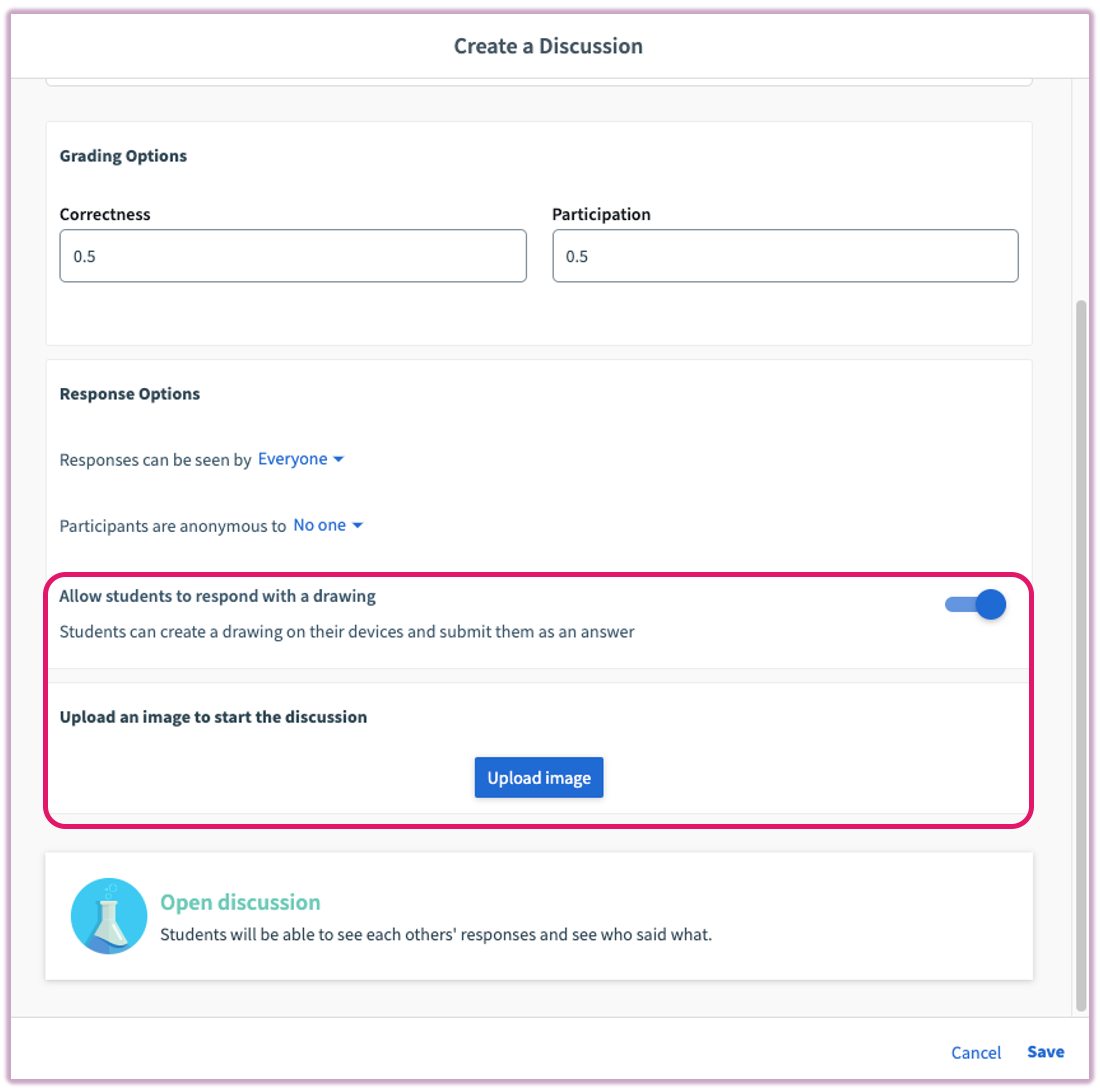Click the Upload an image to start label
The image size is (1100, 1090).
point(213,717)
